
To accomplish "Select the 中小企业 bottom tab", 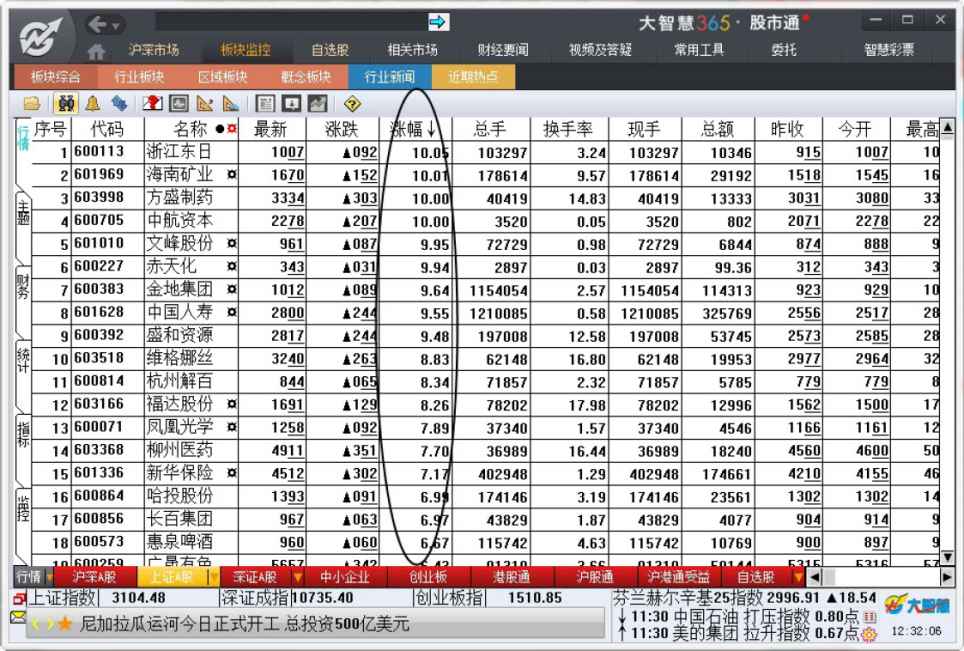I will 345,577.
